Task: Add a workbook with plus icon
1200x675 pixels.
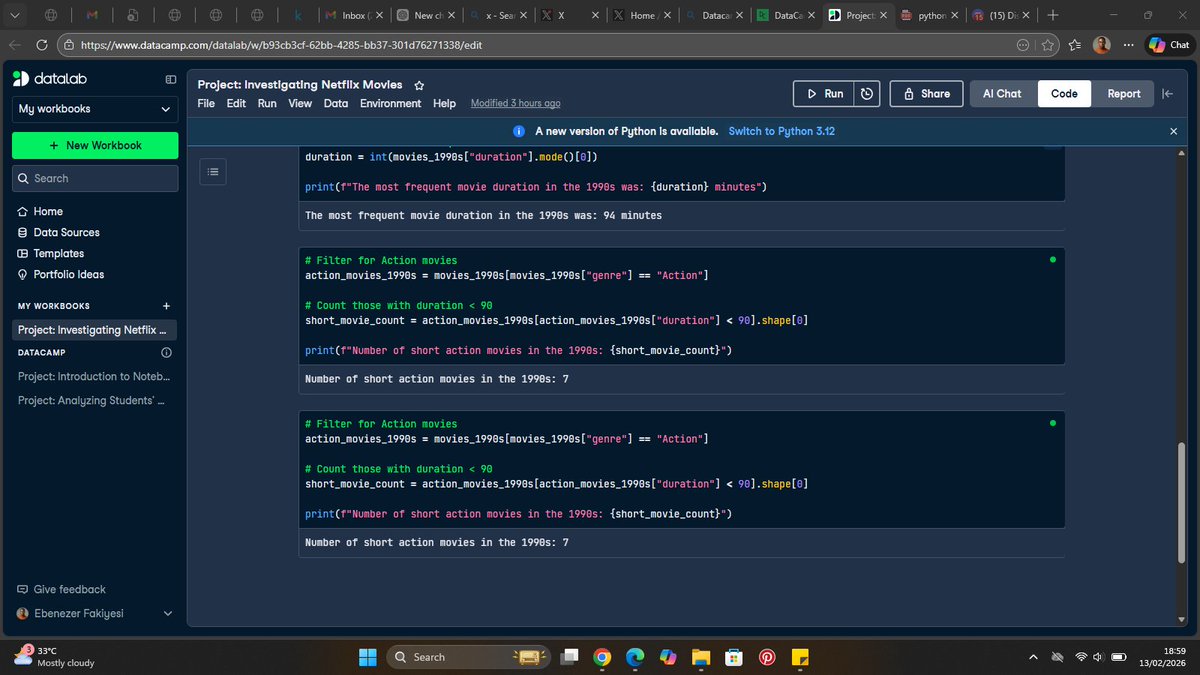Action: point(166,306)
